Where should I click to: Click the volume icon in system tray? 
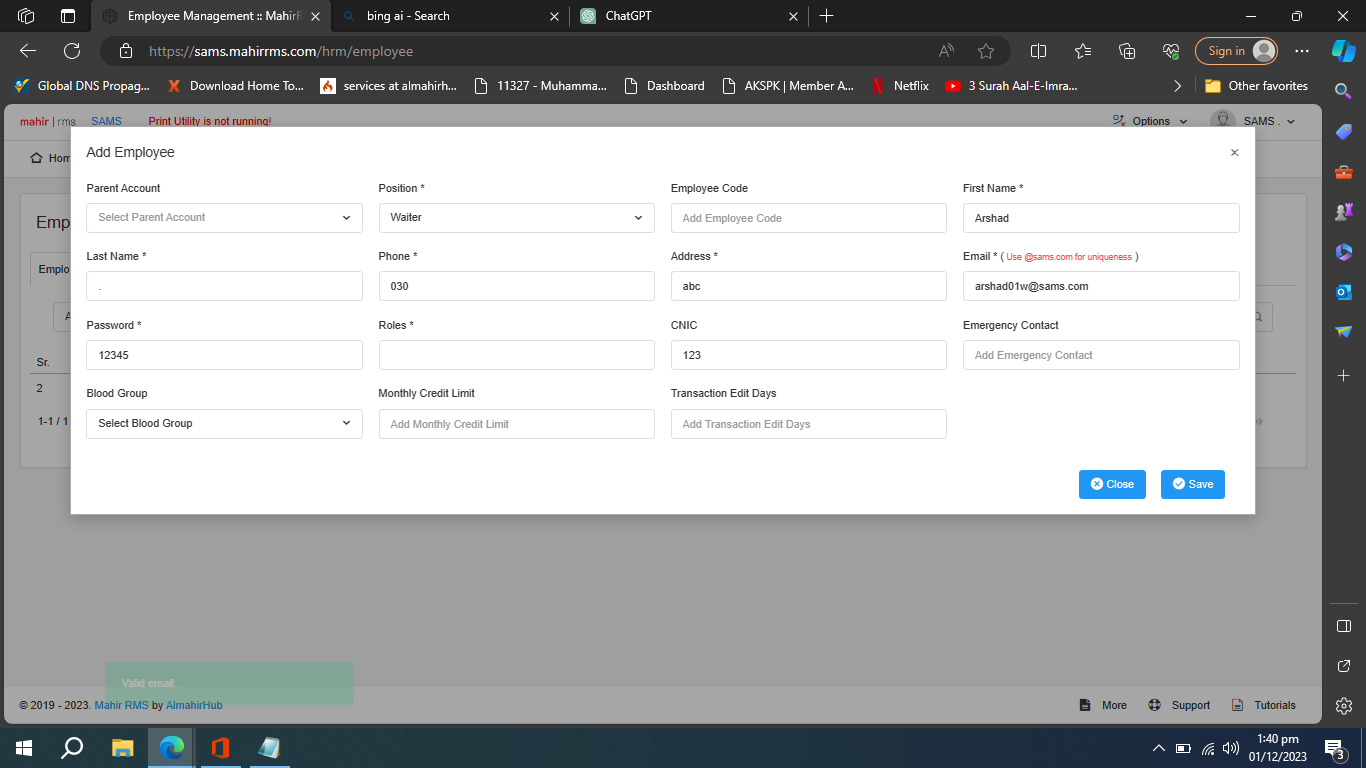tap(1231, 748)
